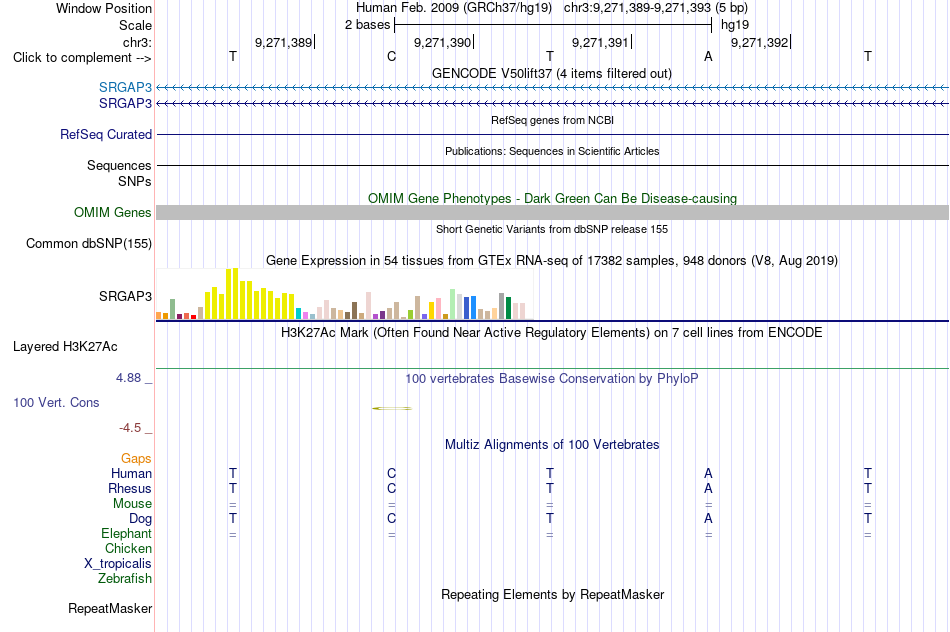This screenshot has height=632, width=950.
Task: Click the 4.88 upper scale value
Action: 128,378
